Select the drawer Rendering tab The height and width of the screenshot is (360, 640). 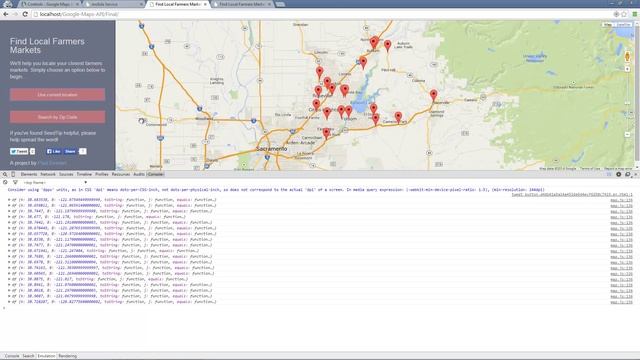[67, 356]
